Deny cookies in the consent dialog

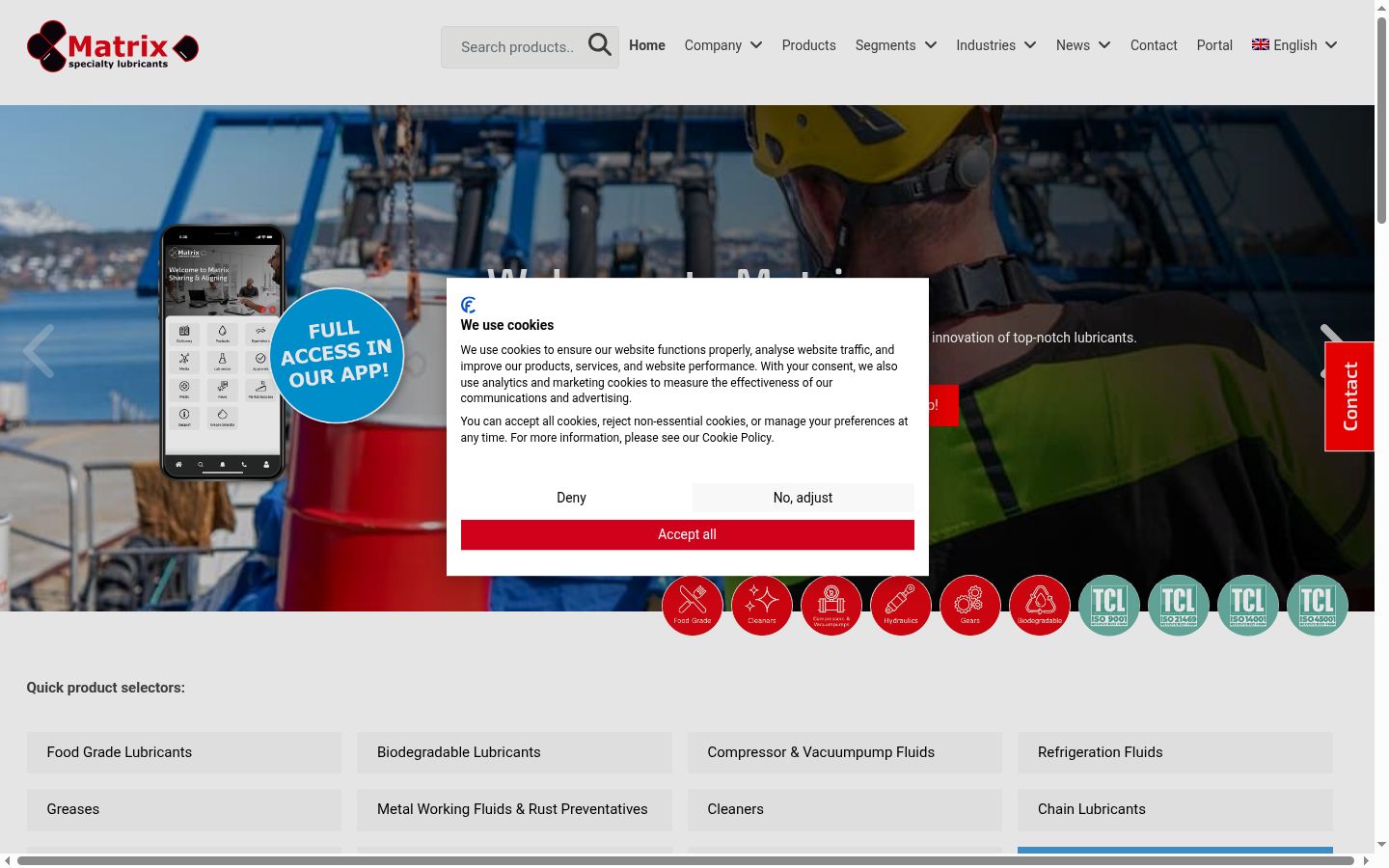tap(571, 498)
